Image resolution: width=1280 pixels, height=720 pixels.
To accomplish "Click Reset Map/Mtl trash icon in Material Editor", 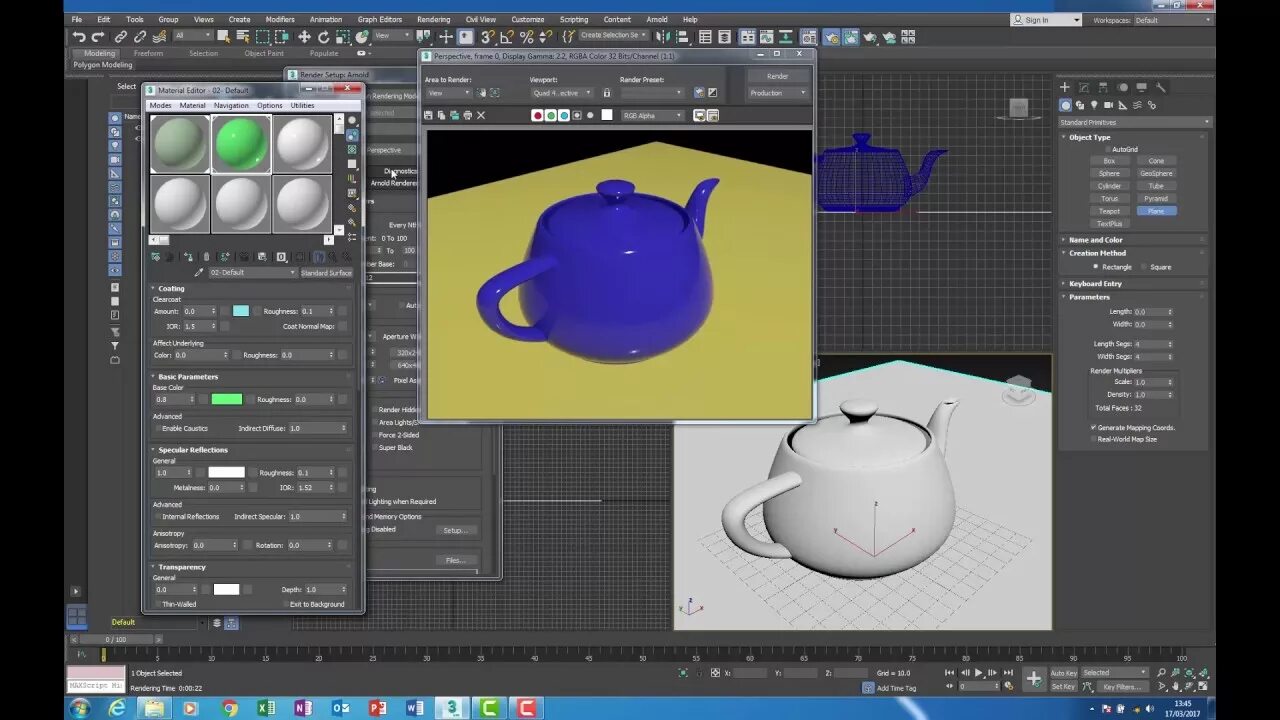I will pyautogui.click(x=207, y=257).
